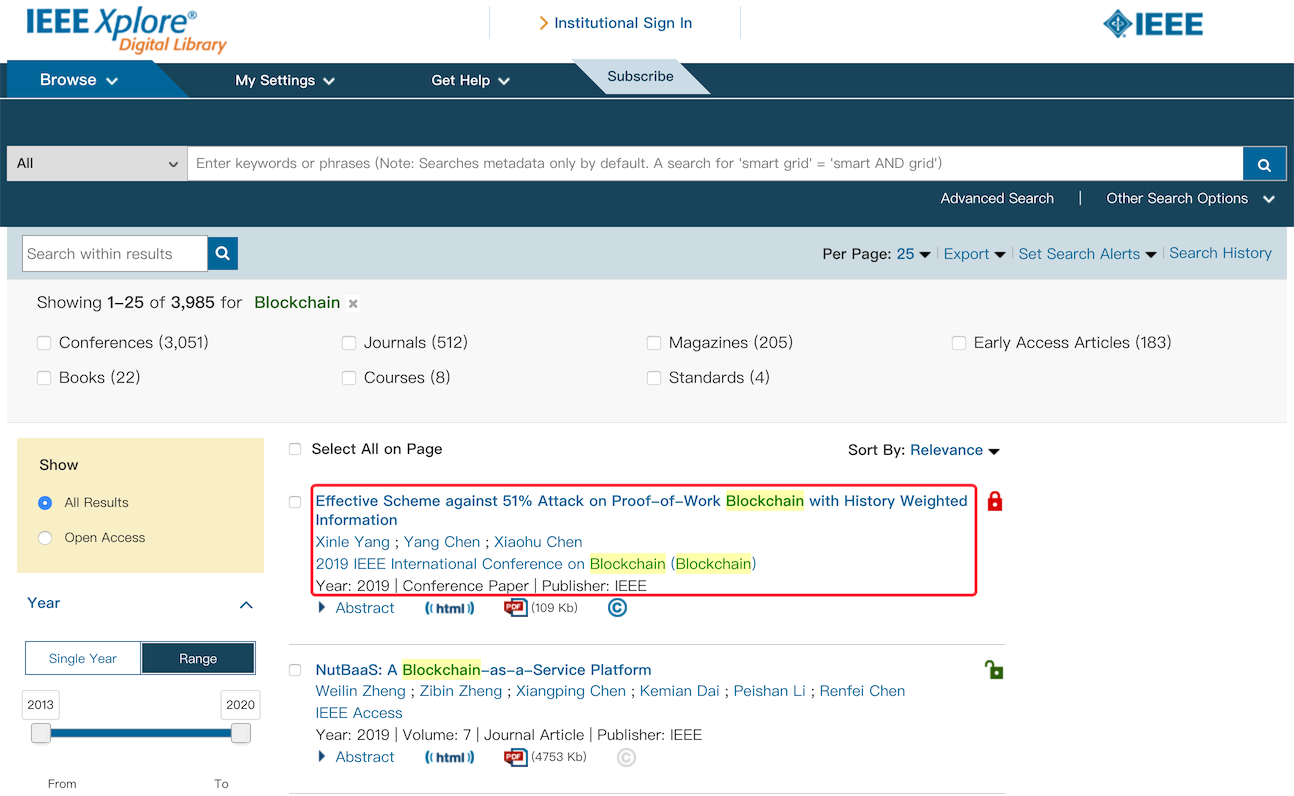Open Effective Scheme against 51% Attack title
Image resolution: width=1294 pixels, height=796 pixels.
click(x=641, y=510)
